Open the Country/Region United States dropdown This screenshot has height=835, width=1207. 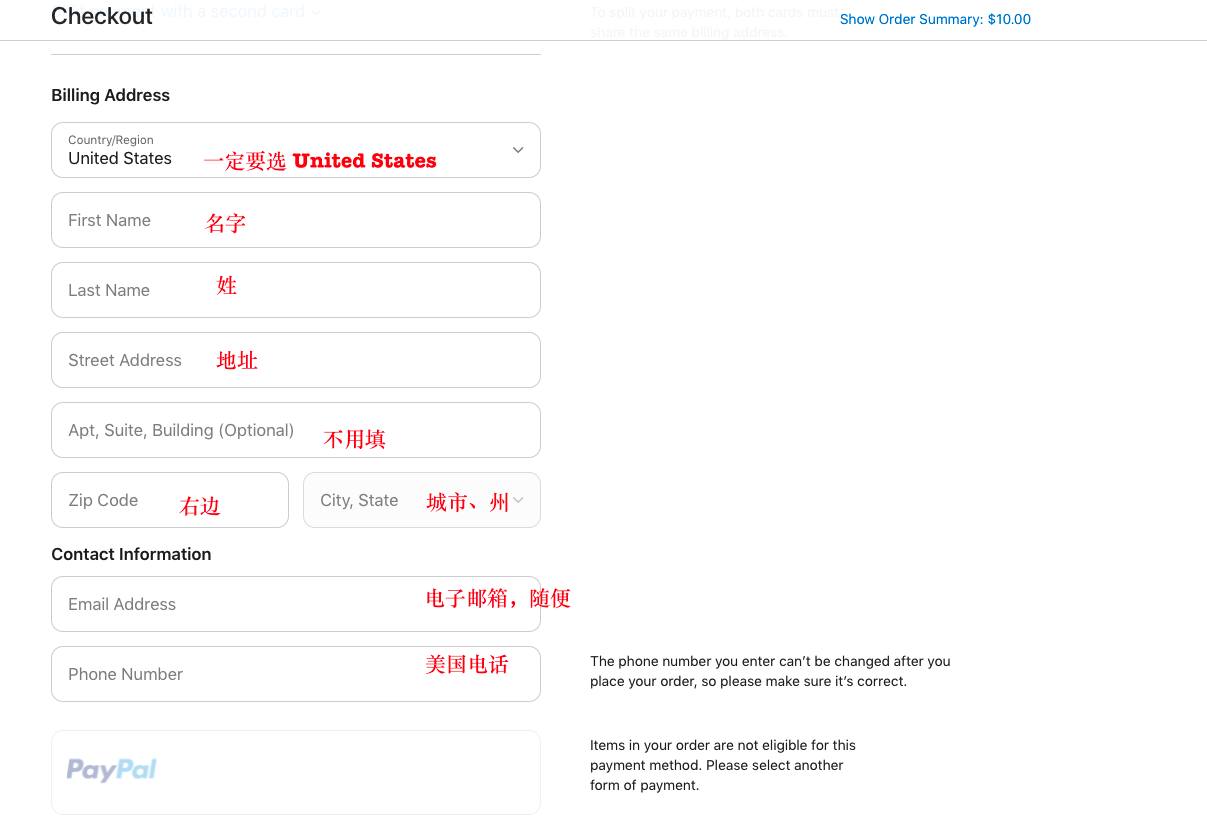pyautogui.click(x=295, y=150)
